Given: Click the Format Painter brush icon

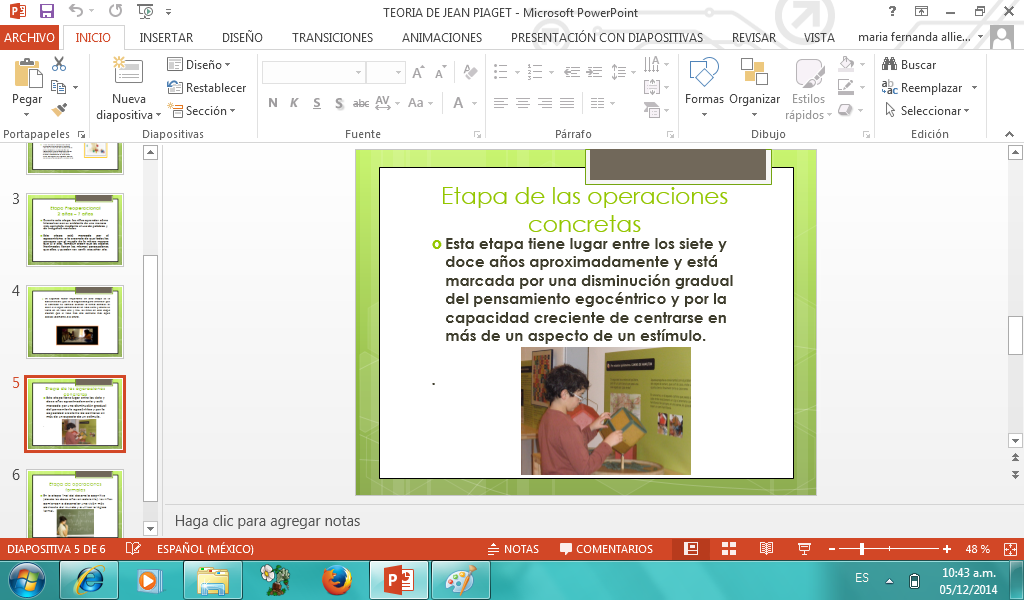Looking at the screenshot, I should 59,109.
